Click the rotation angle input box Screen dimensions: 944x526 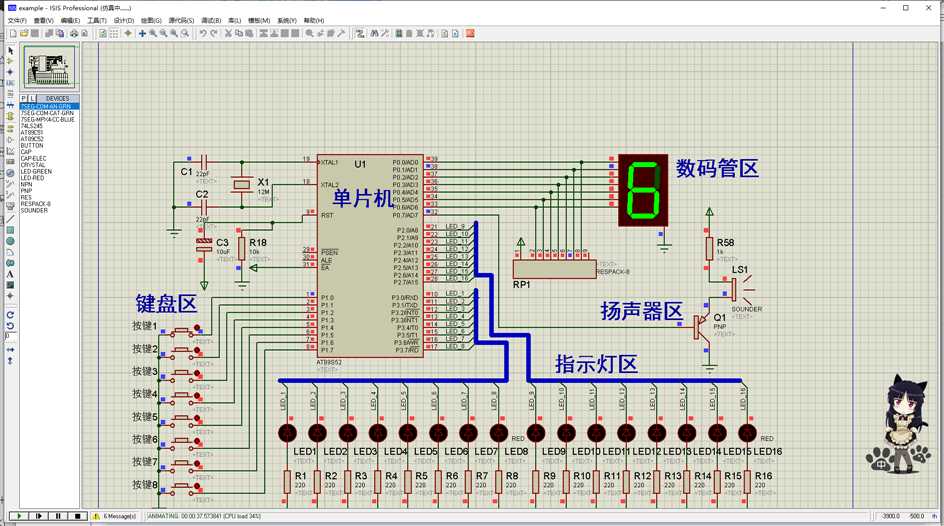point(10,336)
